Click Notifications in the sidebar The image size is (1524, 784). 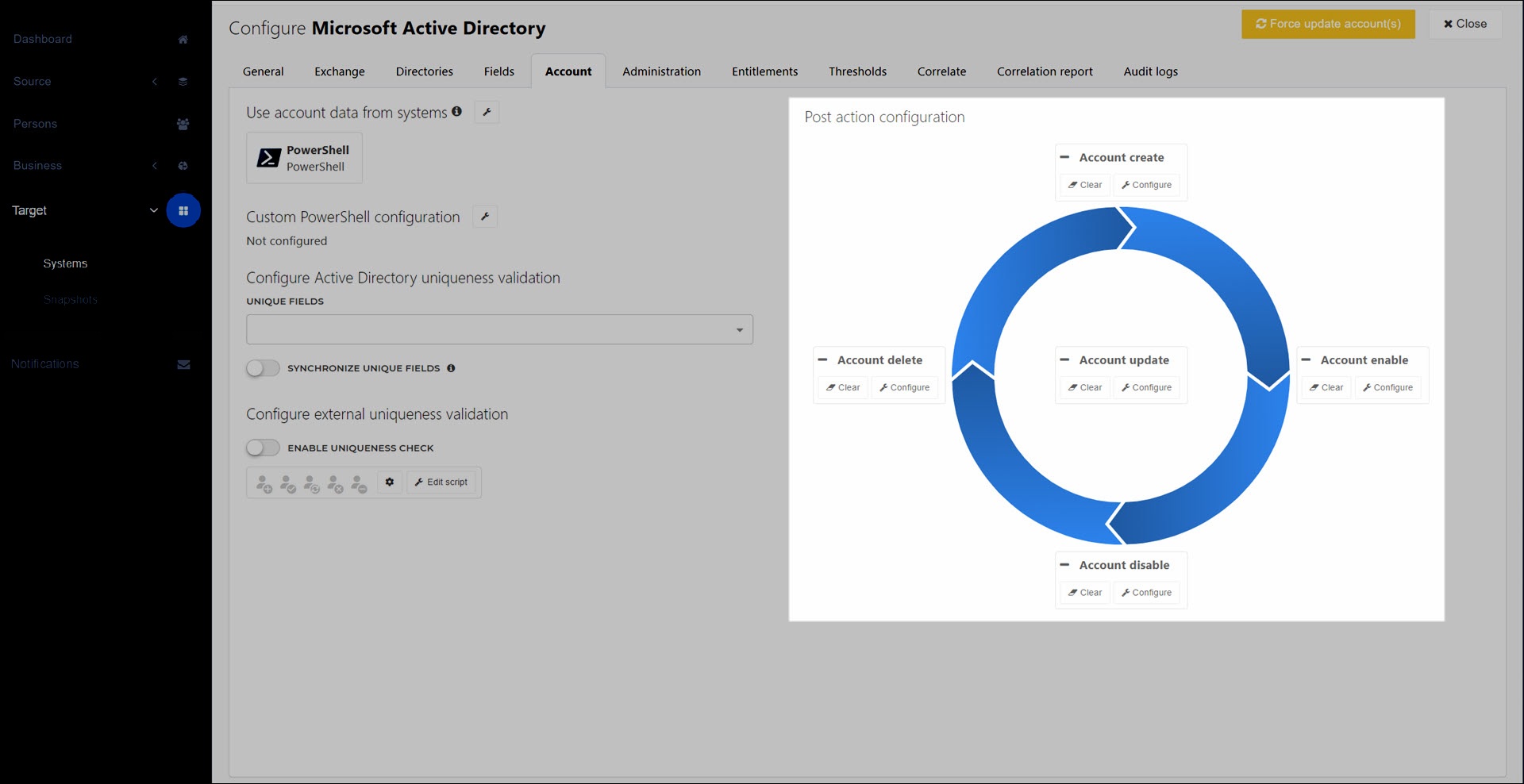45,364
